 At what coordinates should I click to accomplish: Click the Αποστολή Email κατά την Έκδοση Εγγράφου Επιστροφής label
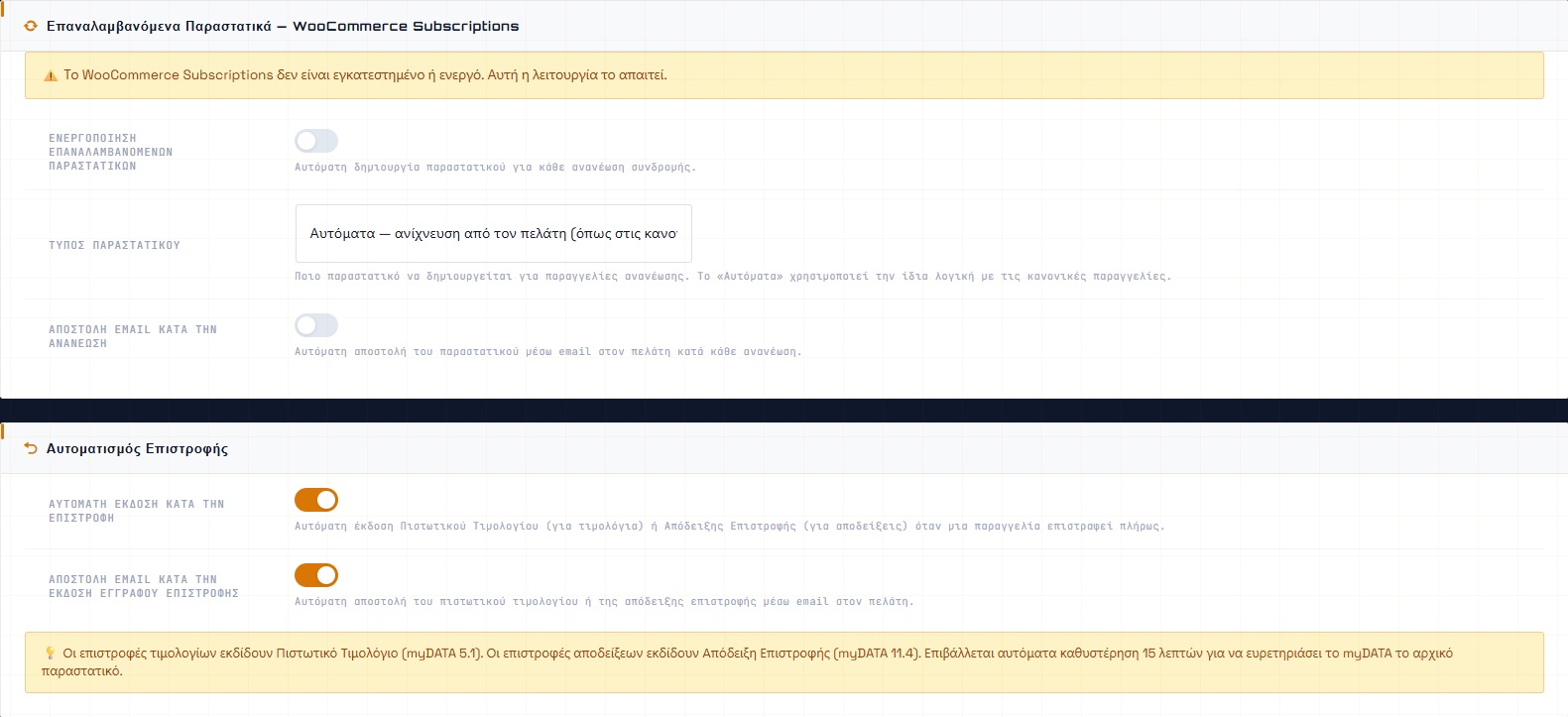144,586
